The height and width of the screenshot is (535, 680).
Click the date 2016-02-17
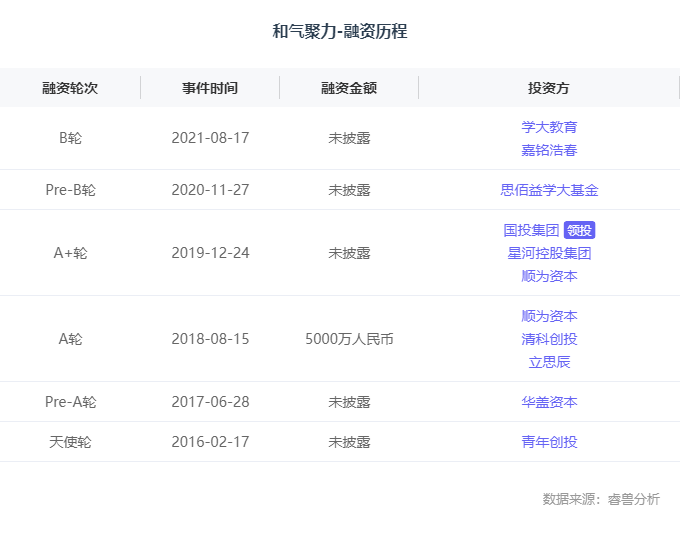210,442
